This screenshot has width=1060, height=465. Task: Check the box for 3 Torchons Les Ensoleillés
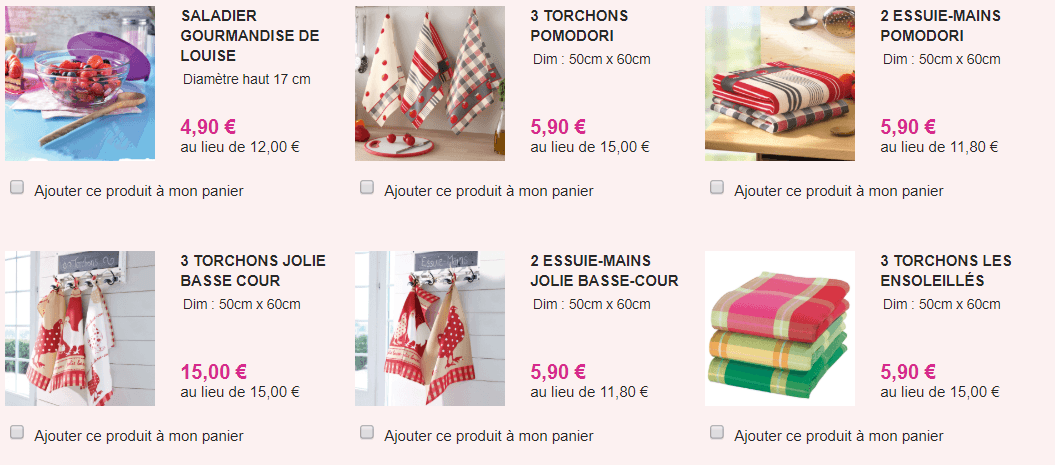click(717, 433)
